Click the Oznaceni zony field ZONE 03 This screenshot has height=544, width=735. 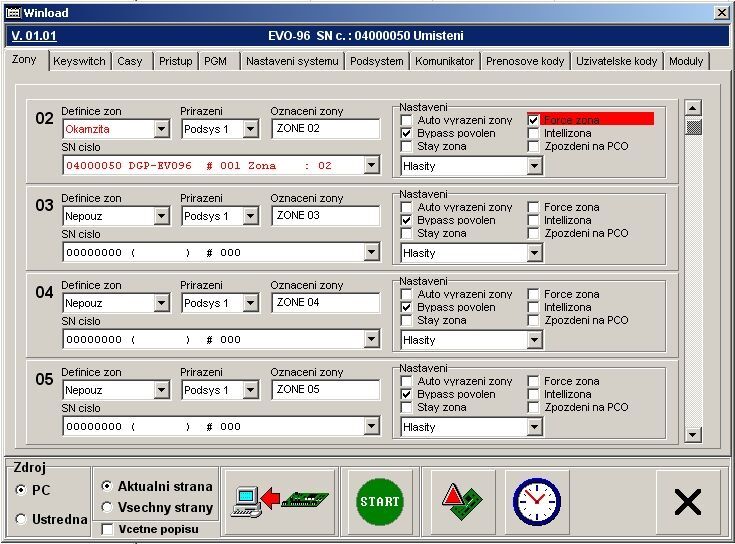325,216
